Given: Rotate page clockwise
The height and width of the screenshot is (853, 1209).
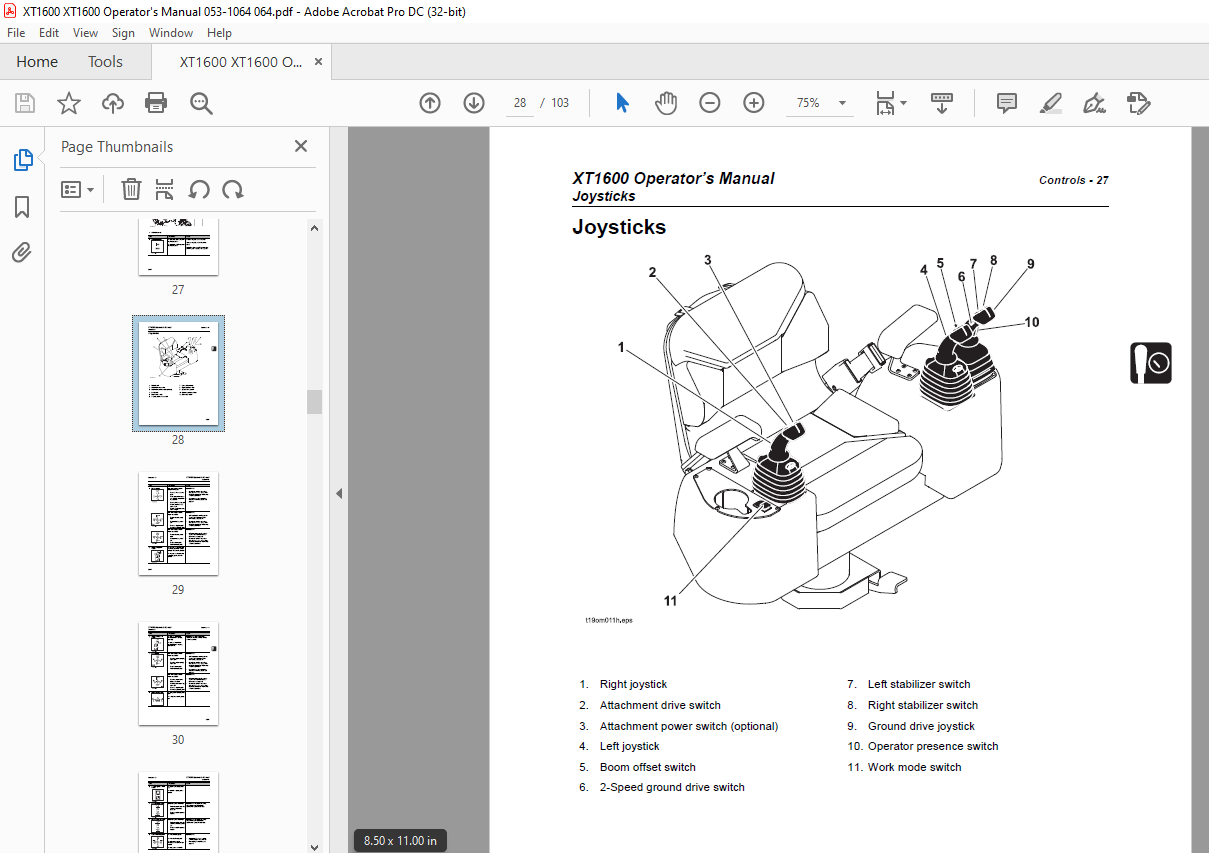Looking at the screenshot, I should click(x=233, y=190).
